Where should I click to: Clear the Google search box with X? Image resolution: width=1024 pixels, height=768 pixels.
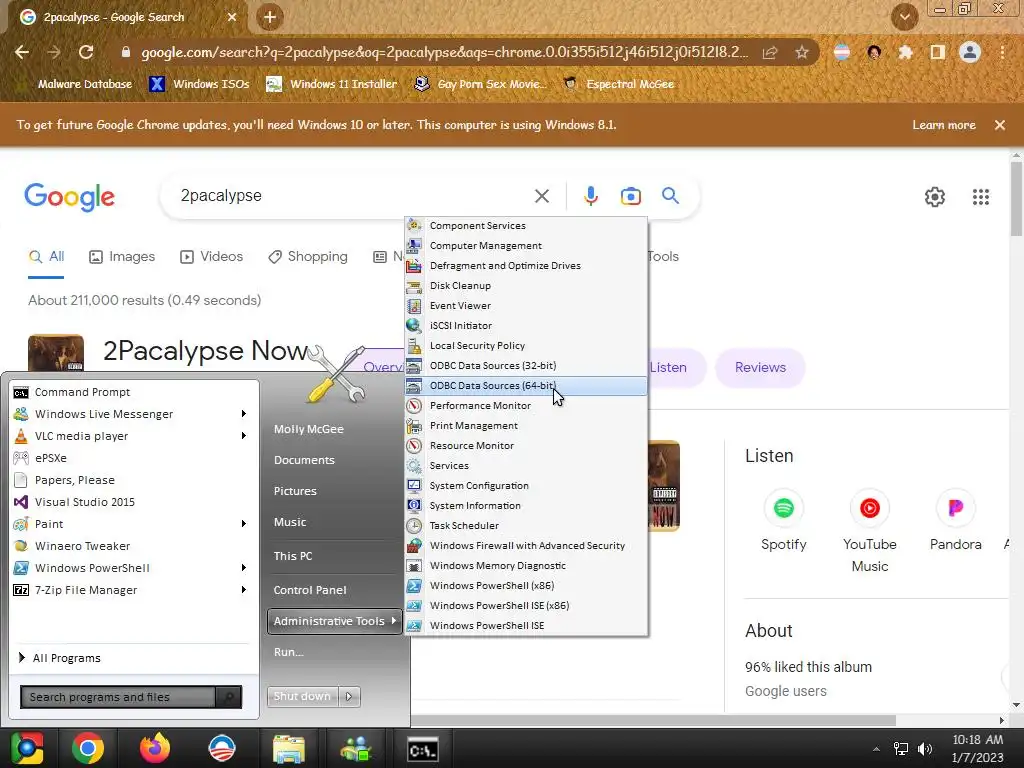541,196
